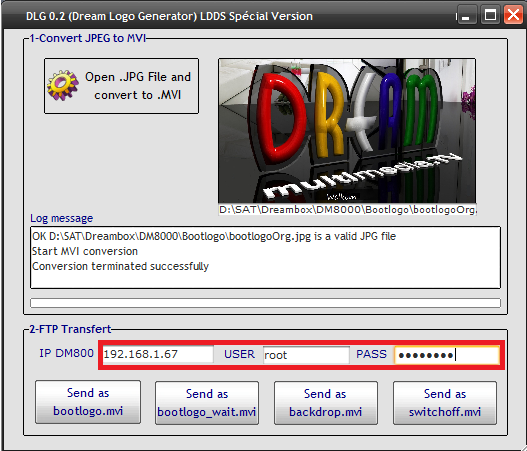Screen dimensions: 527x451
Task: Click the 'valid JPG file' log line
Action: 214,237
